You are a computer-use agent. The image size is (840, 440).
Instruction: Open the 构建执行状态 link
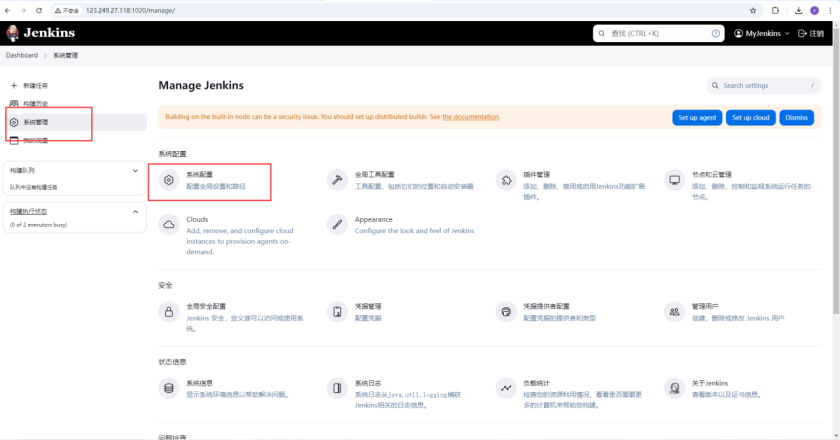[x=28, y=212]
